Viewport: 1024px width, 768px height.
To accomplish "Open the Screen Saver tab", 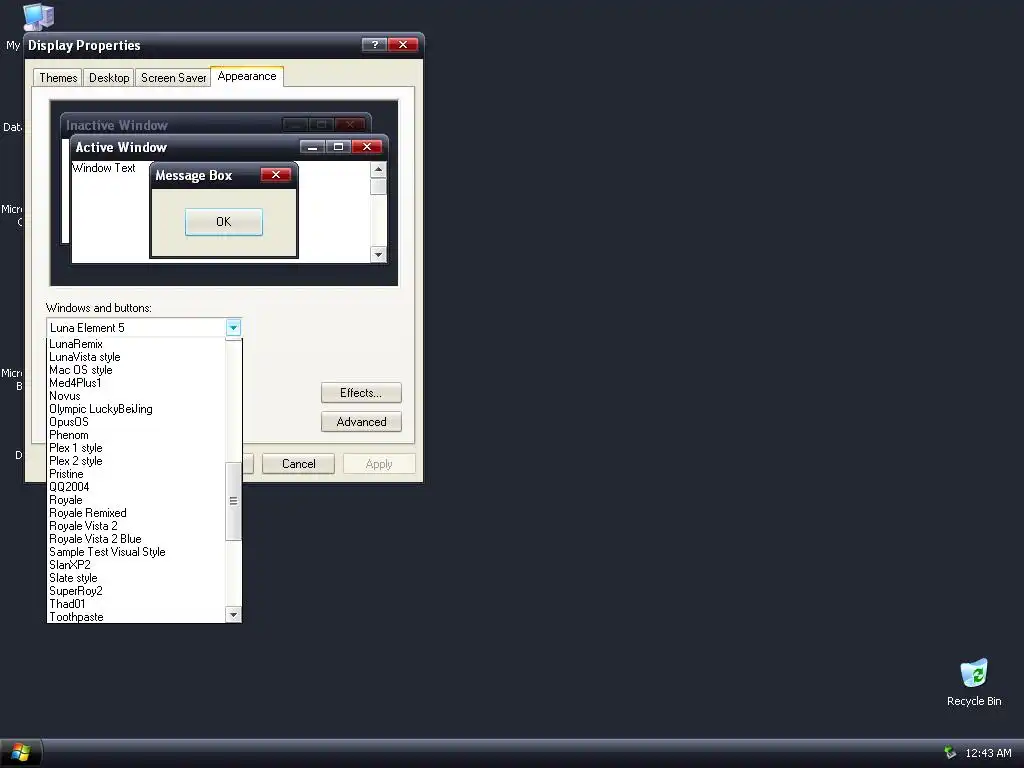I will tap(173, 78).
